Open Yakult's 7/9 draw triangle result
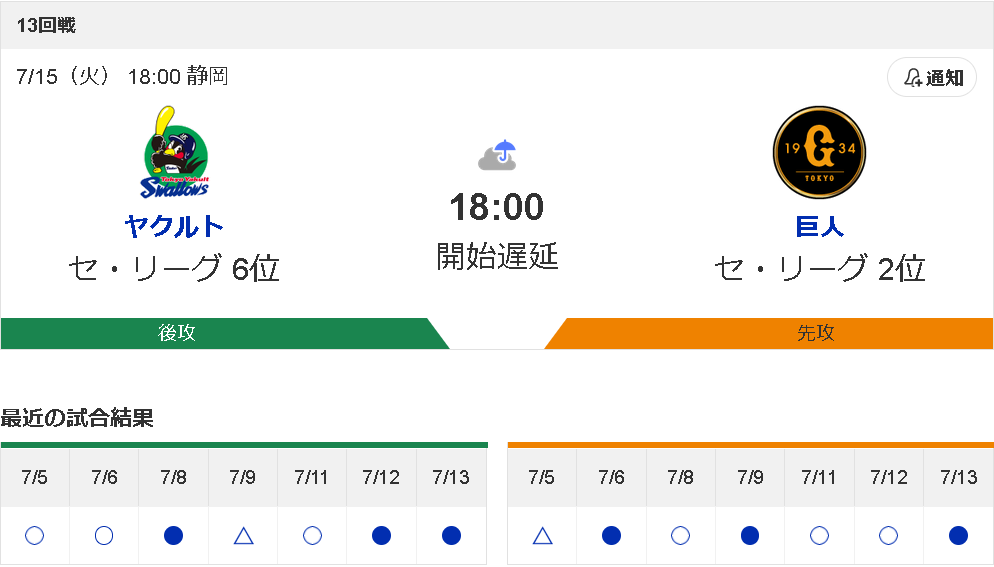 243,536
